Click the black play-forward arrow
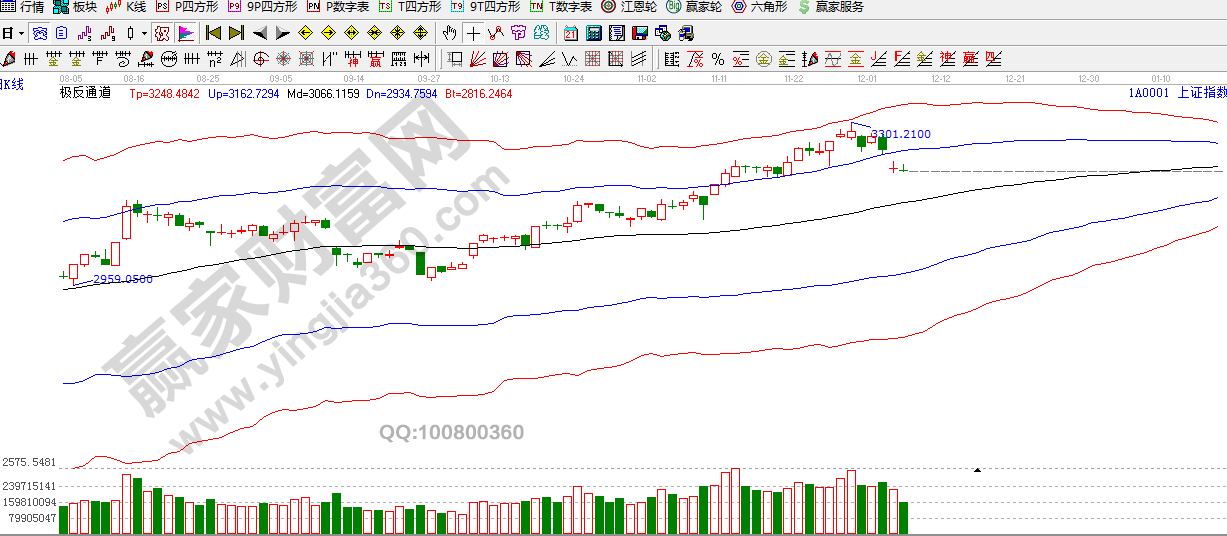 tap(282, 33)
